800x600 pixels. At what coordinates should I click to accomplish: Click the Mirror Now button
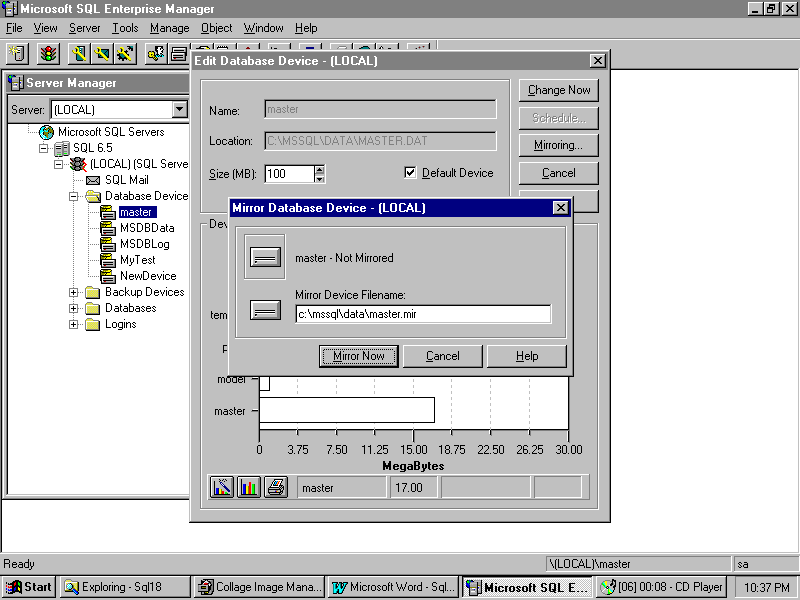[x=359, y=356]
